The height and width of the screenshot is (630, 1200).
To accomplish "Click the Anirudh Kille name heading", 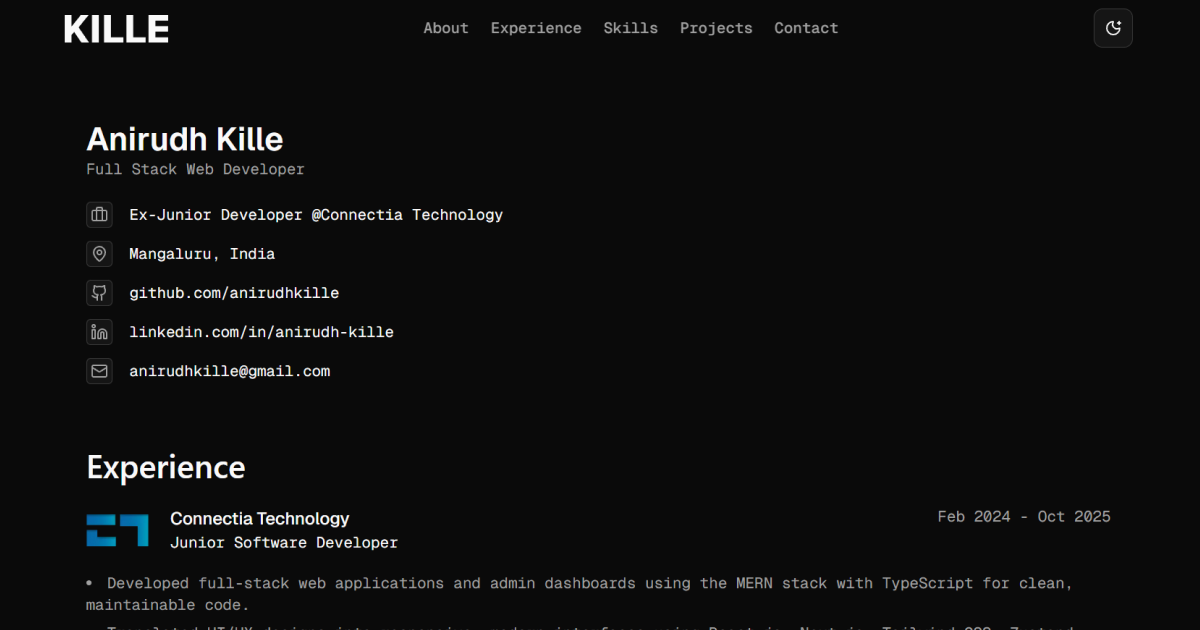I will pos(184,139).
